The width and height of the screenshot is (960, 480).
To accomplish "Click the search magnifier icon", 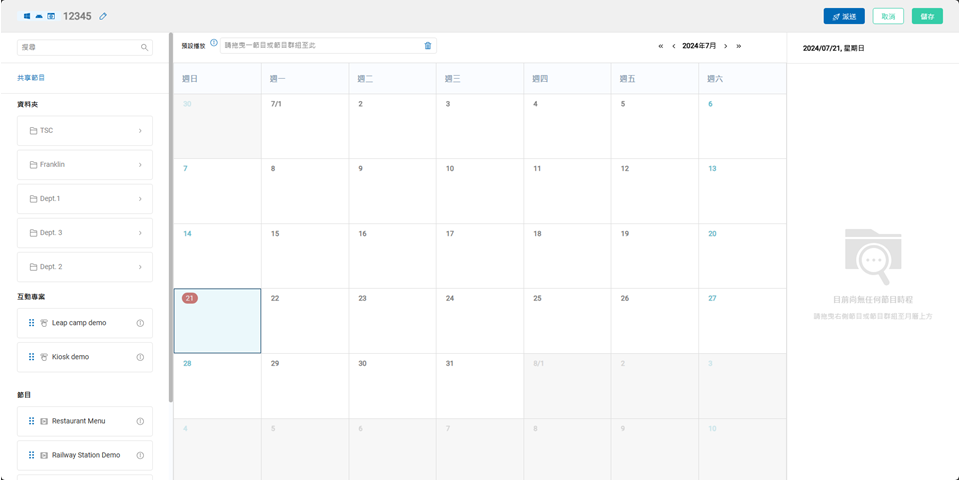I will [x=144, y=47].
